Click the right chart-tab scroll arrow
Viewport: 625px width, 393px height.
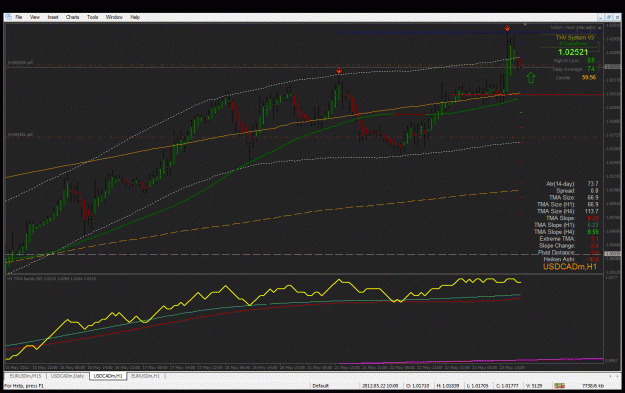click(x=618, y=376)
